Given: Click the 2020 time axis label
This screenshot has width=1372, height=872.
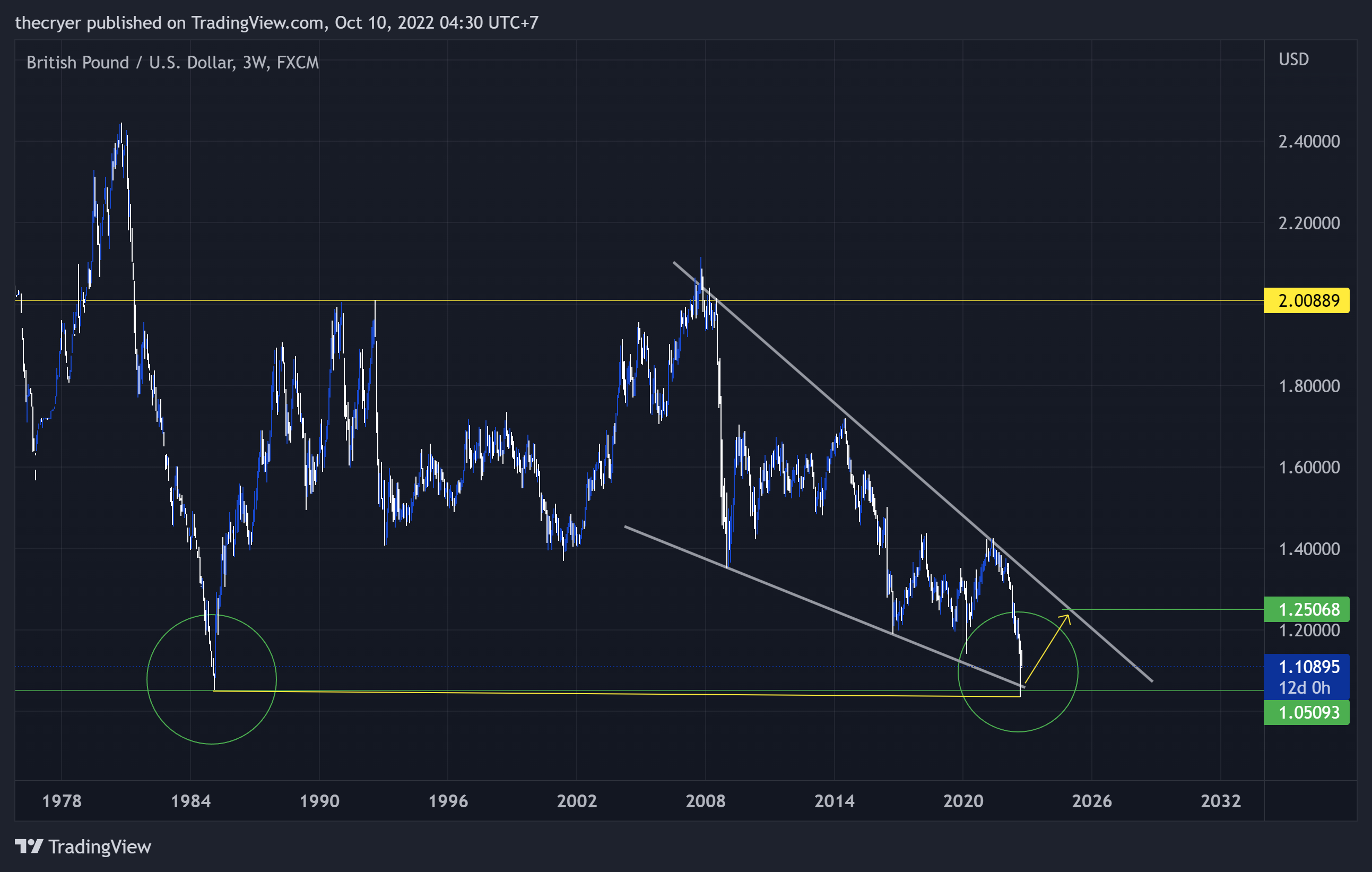Looking at the screenshot, I should coord(963,801).
